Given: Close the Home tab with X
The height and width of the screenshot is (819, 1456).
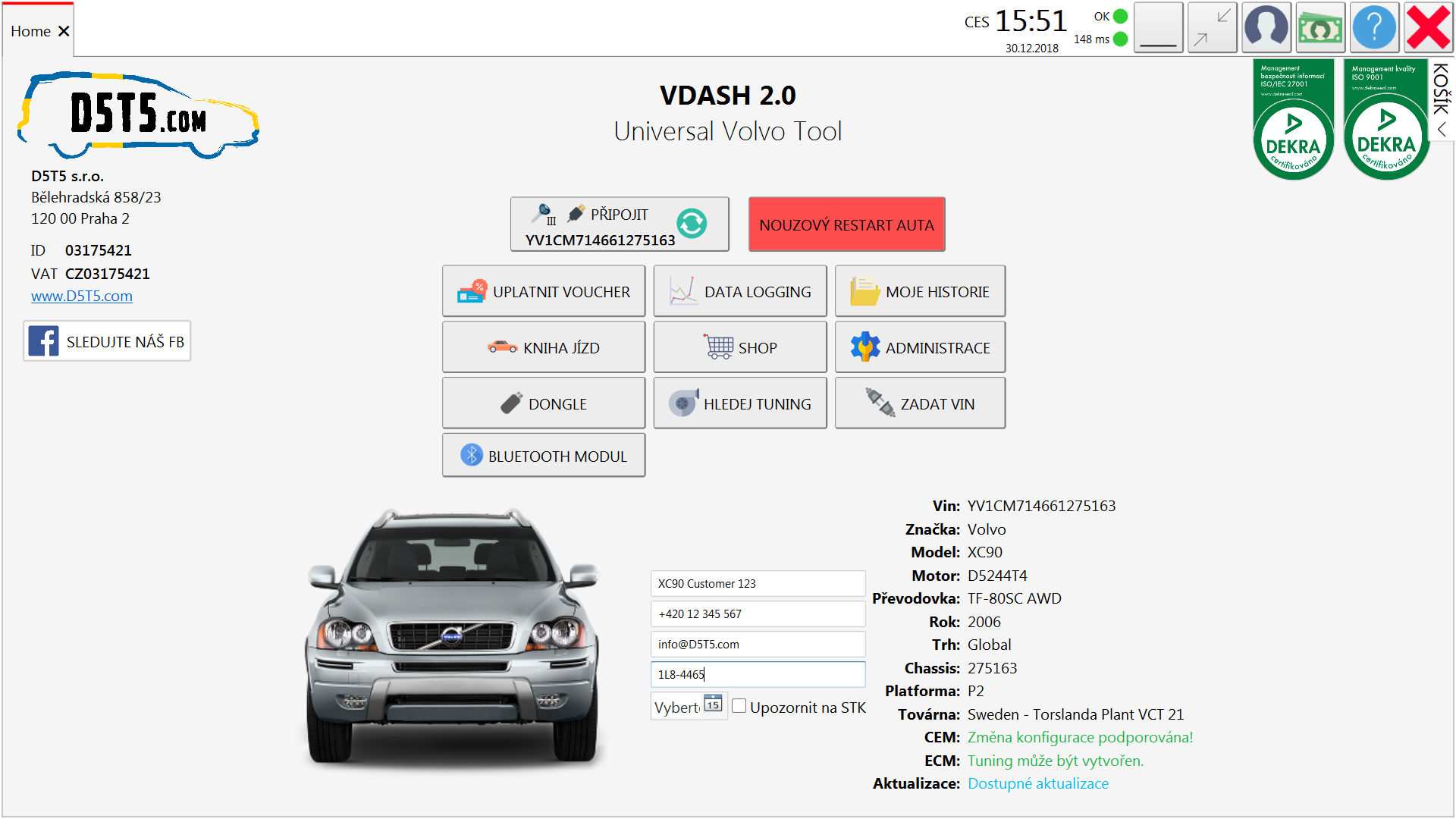Looking at the screenshot, I should 64,31.
